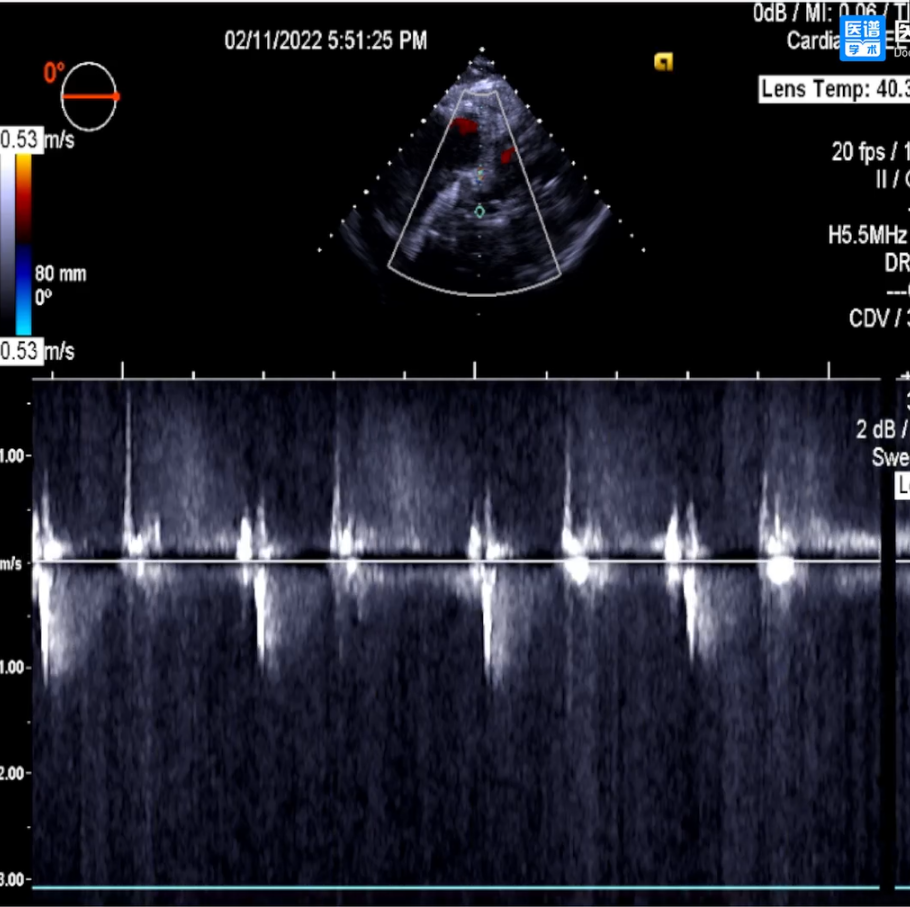Click the H5.5MHz frequency readout

pyautogui.click(x=867, y=236)
